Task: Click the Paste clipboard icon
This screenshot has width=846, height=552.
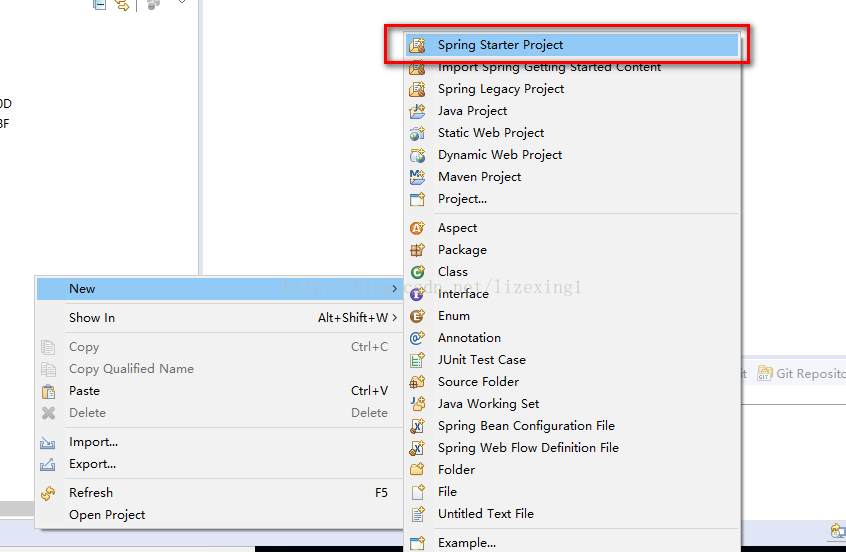Action: point(48,391)
